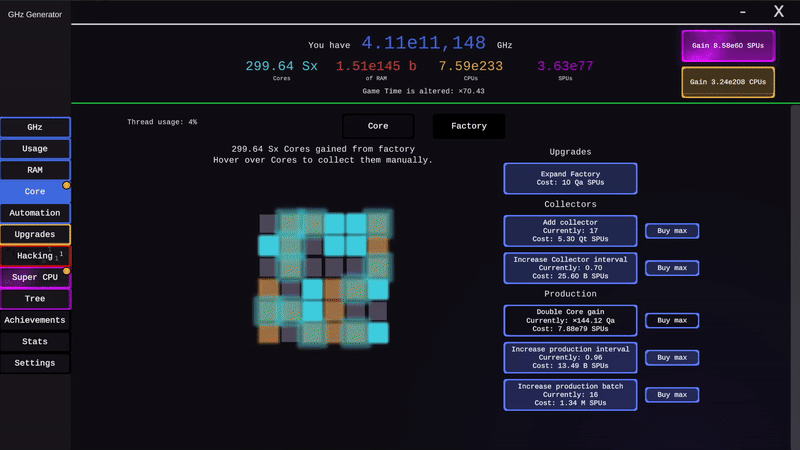Open the Automation sidebar tab
Viewport: 800px width, 450px height.
click(35, 213)
